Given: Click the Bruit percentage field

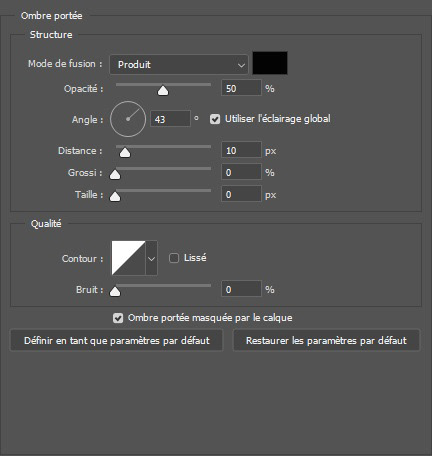Looking at the screenshot, I should click(241, 289).
